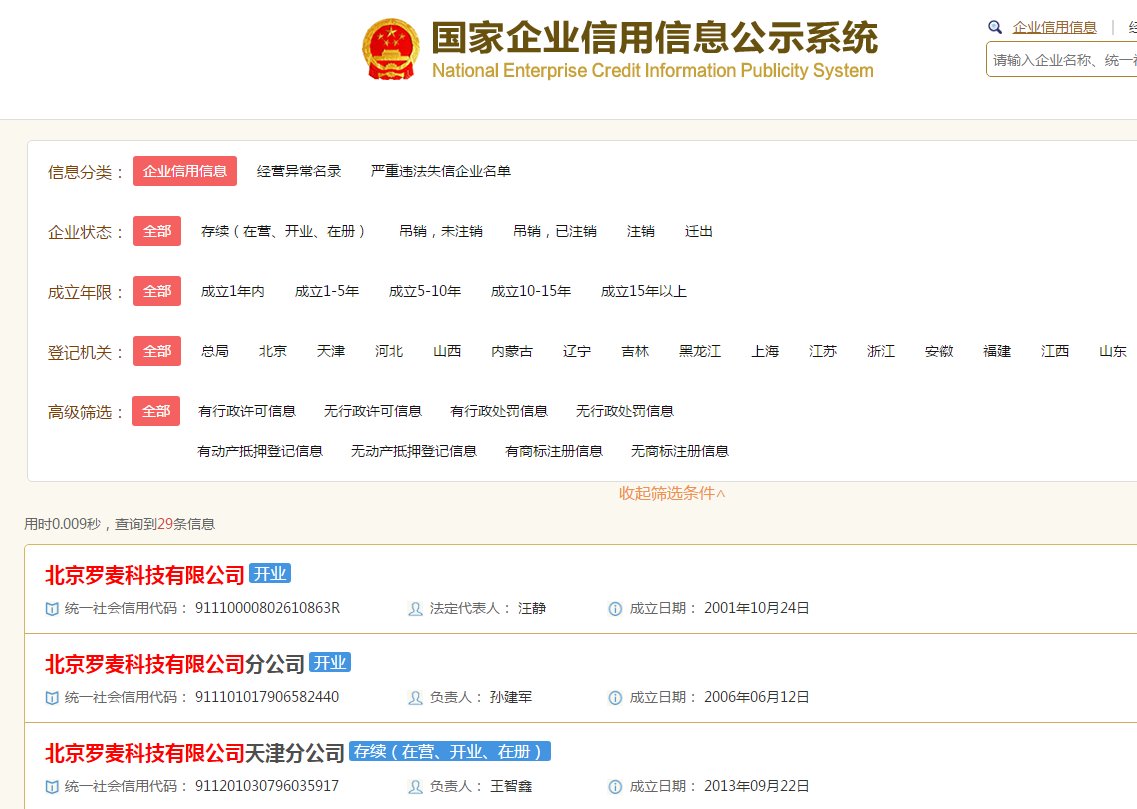Click the info icon beside 成立日期 2013年09月22日
This screenshot has height=809, width=1137.
click(614, 786)
